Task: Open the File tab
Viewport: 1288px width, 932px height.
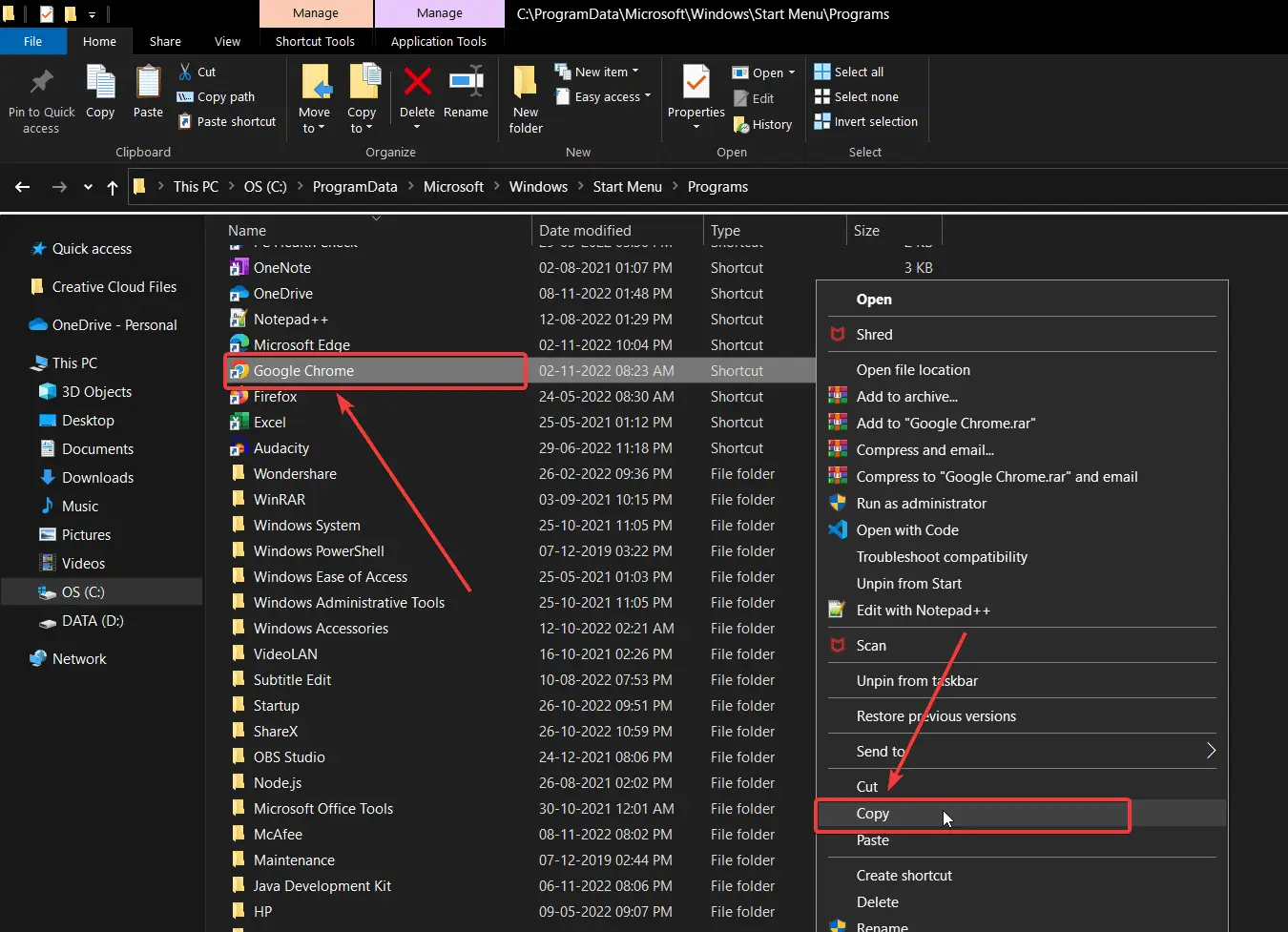Action: point(33,41)
